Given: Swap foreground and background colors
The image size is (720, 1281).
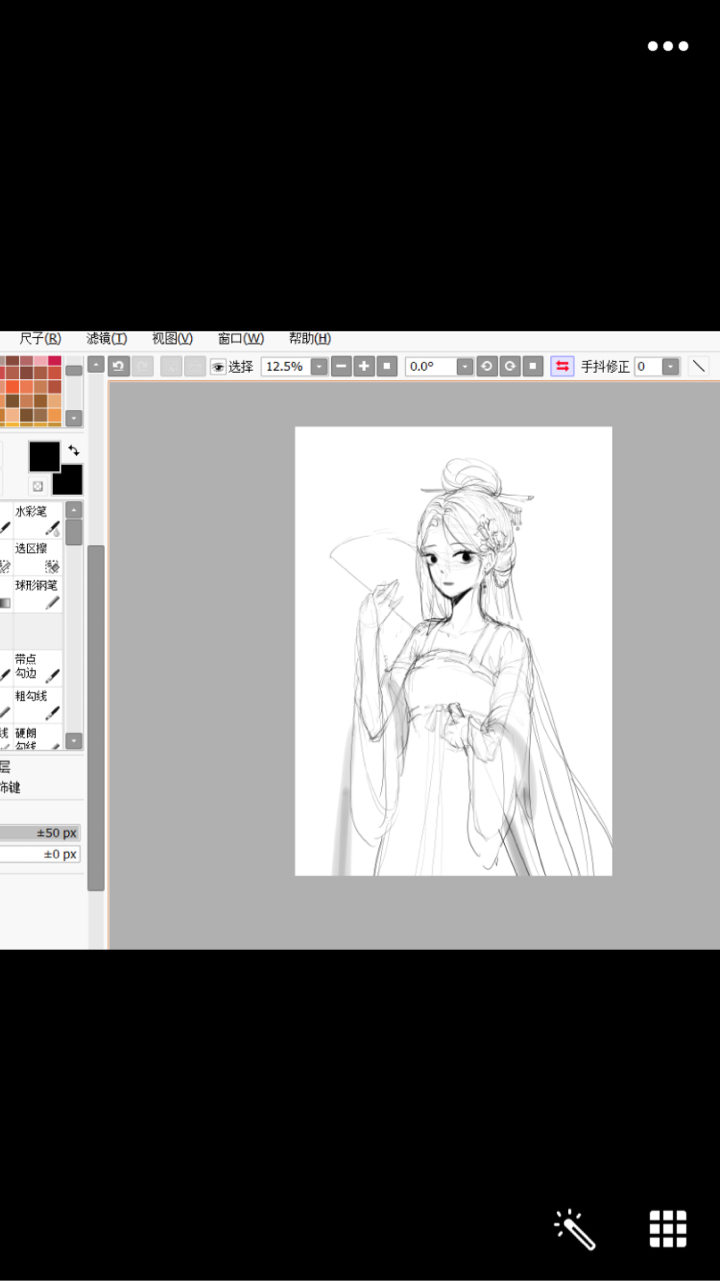Looking at the screenshot, I should point(73,451).
